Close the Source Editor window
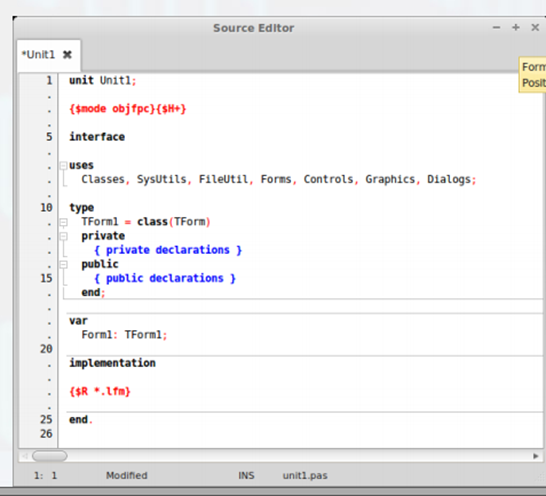 pyautogui.click(x=535, y=28)
